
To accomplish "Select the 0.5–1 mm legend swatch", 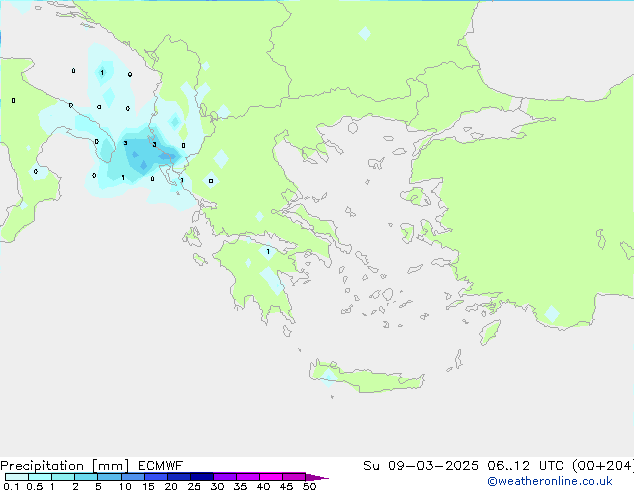I will coord(40,477).
